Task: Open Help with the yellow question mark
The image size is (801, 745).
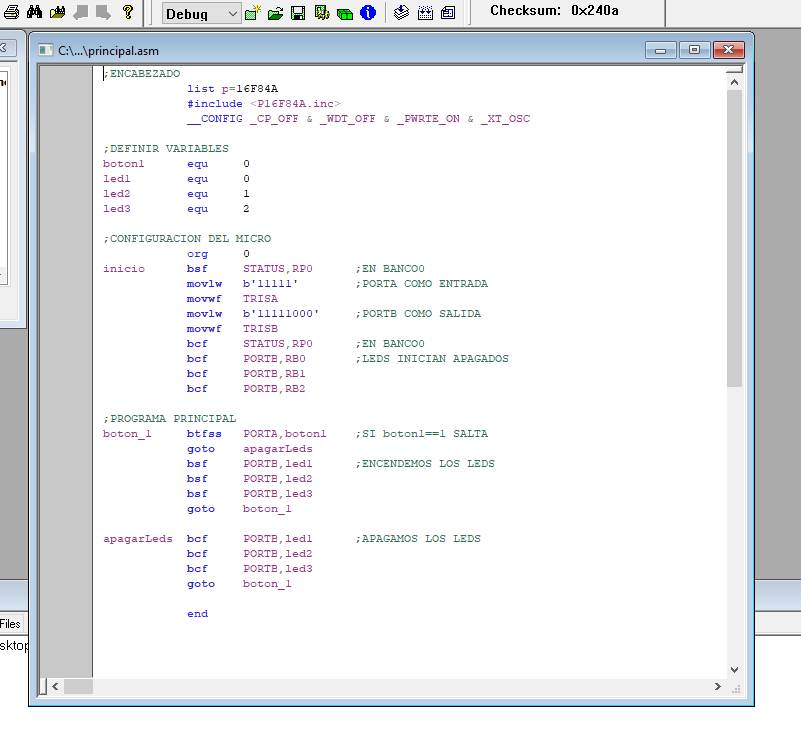Action: tap(128, 12)
